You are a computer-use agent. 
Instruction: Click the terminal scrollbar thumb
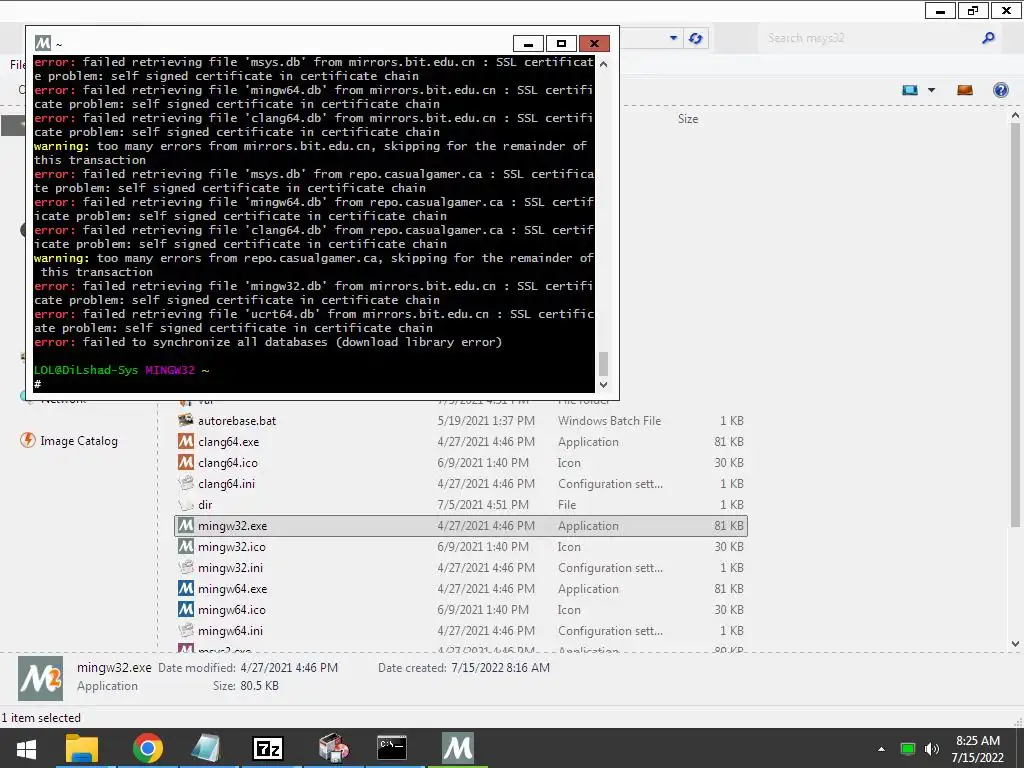[x=603, y=363]
